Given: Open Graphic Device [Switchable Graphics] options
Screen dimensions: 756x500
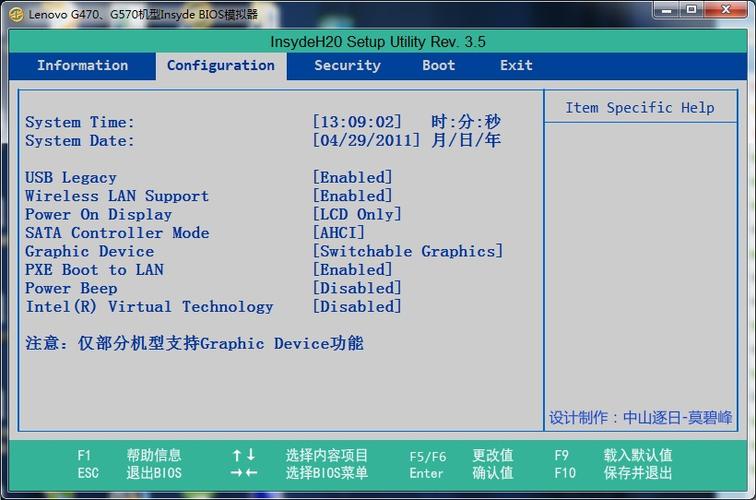Looking at the screenshot, I should [407, 251].
